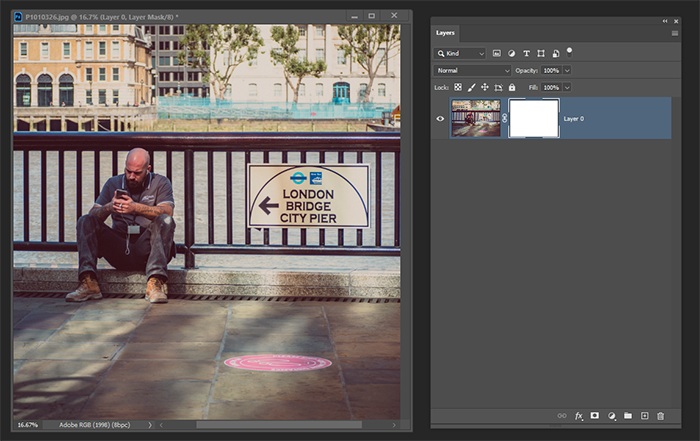Select the white layer mask thumbnail
700x441 pixels.
click(x=534, y=118)
